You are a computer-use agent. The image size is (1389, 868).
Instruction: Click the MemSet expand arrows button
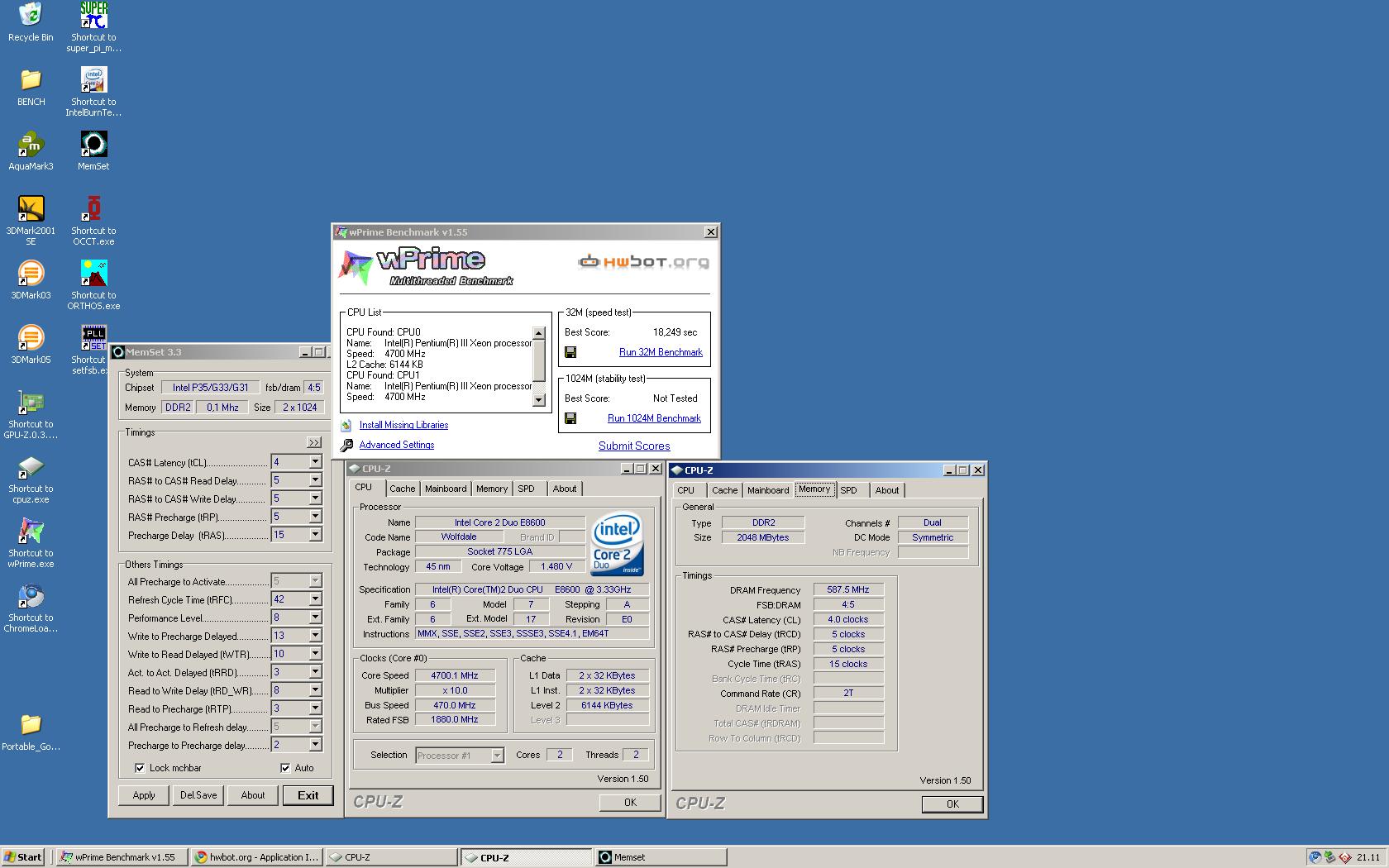coord(314,442)
